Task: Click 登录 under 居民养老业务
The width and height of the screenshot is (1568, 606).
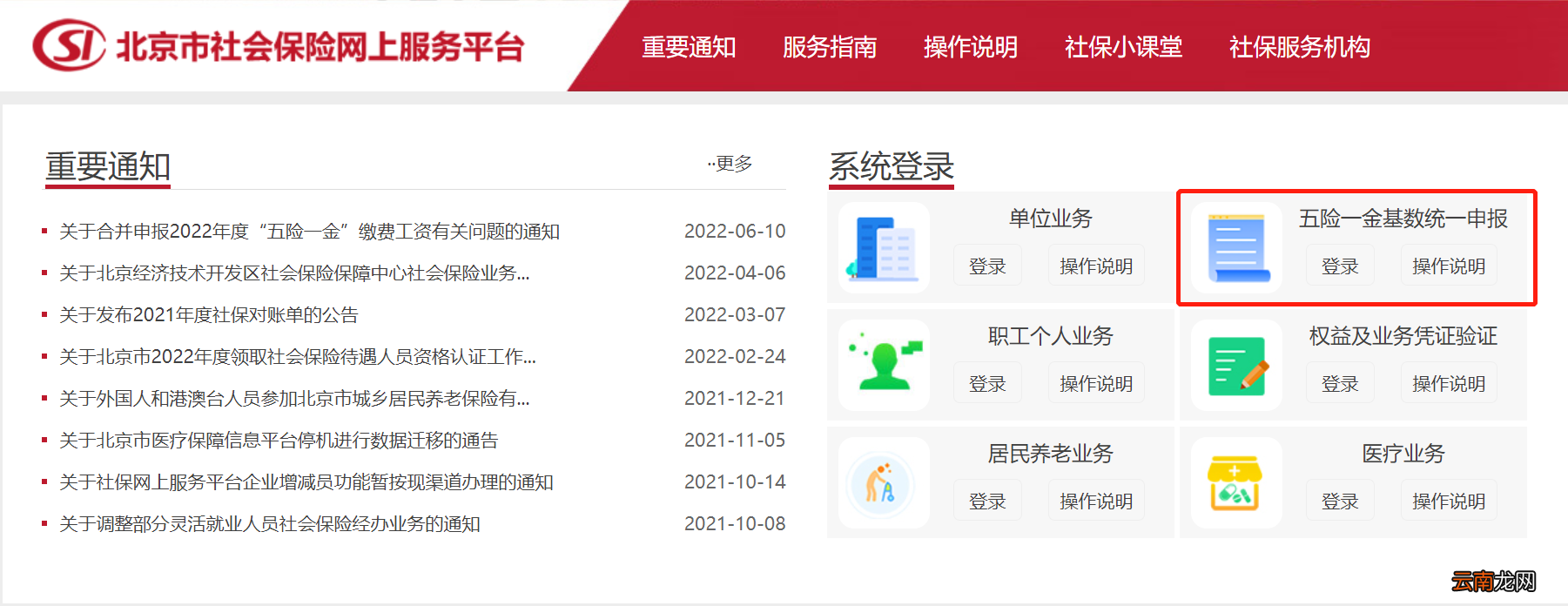Action: pos(987,502)
